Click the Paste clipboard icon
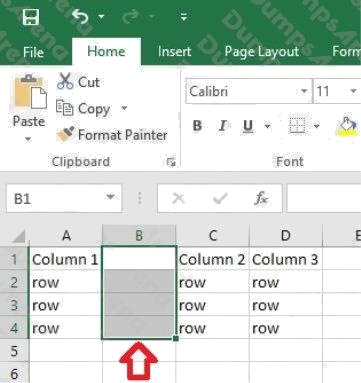The image size is (361, 383). pyautogui.click(x=29, y=92)
